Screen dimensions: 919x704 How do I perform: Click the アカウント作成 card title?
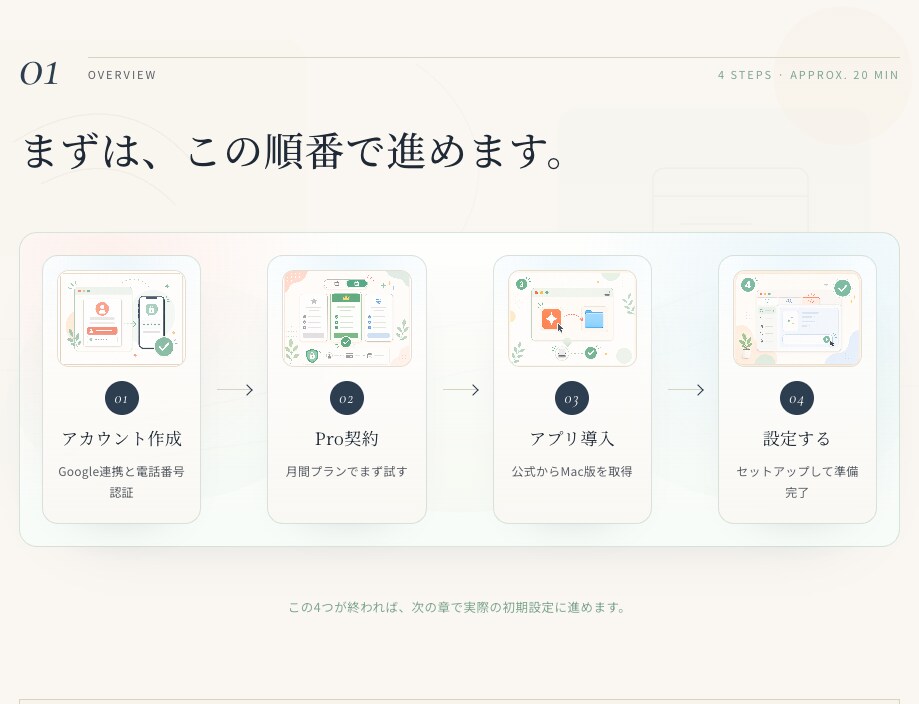pos(122,438)
